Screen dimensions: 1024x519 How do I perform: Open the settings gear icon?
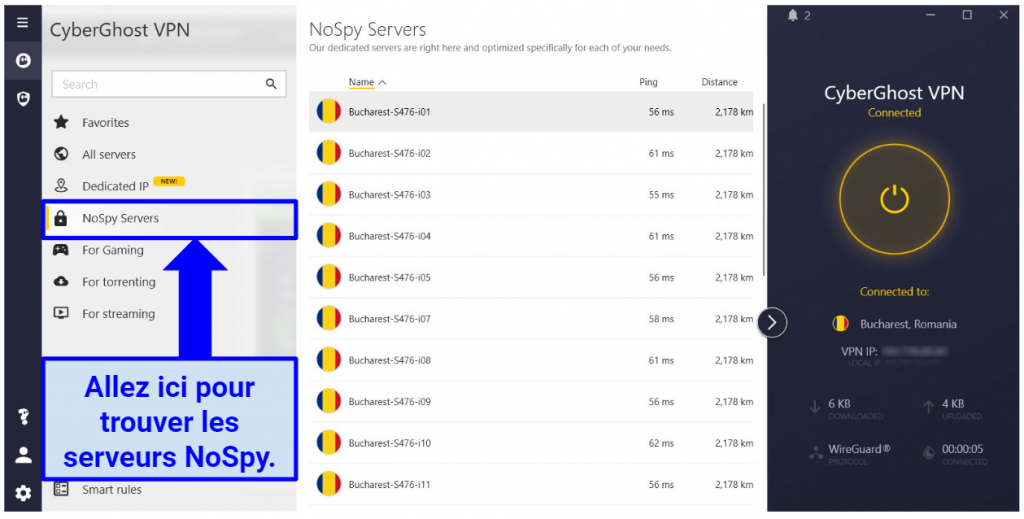point(23,493)
